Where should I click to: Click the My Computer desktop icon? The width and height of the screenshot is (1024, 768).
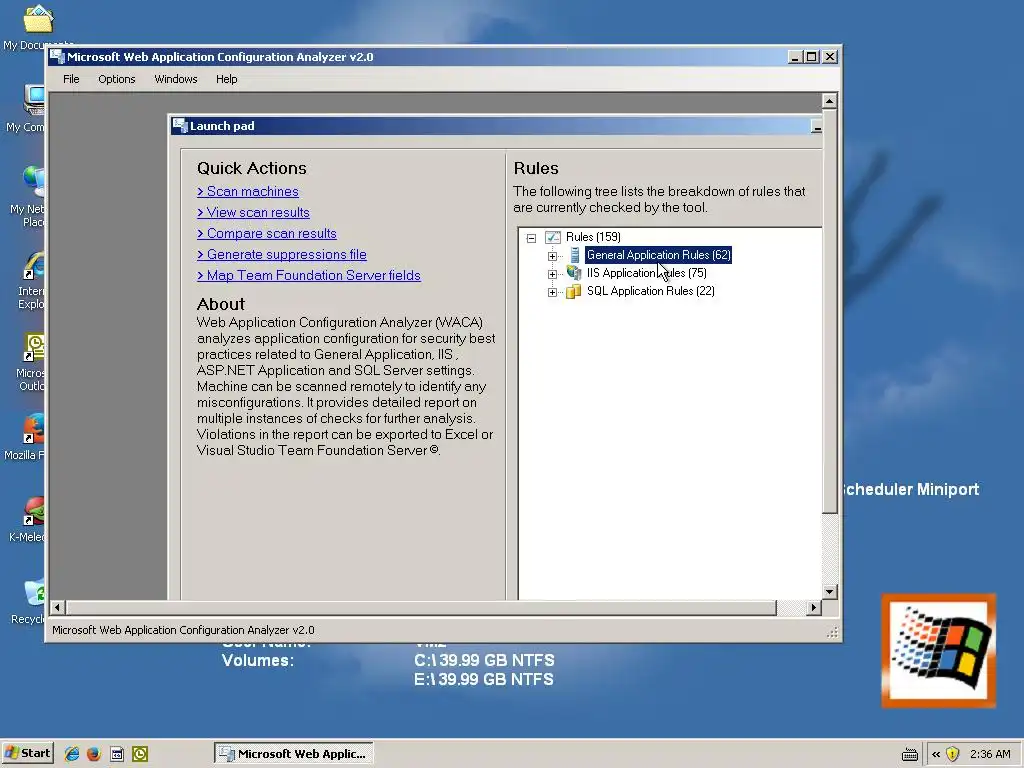[x=34, y=100]
